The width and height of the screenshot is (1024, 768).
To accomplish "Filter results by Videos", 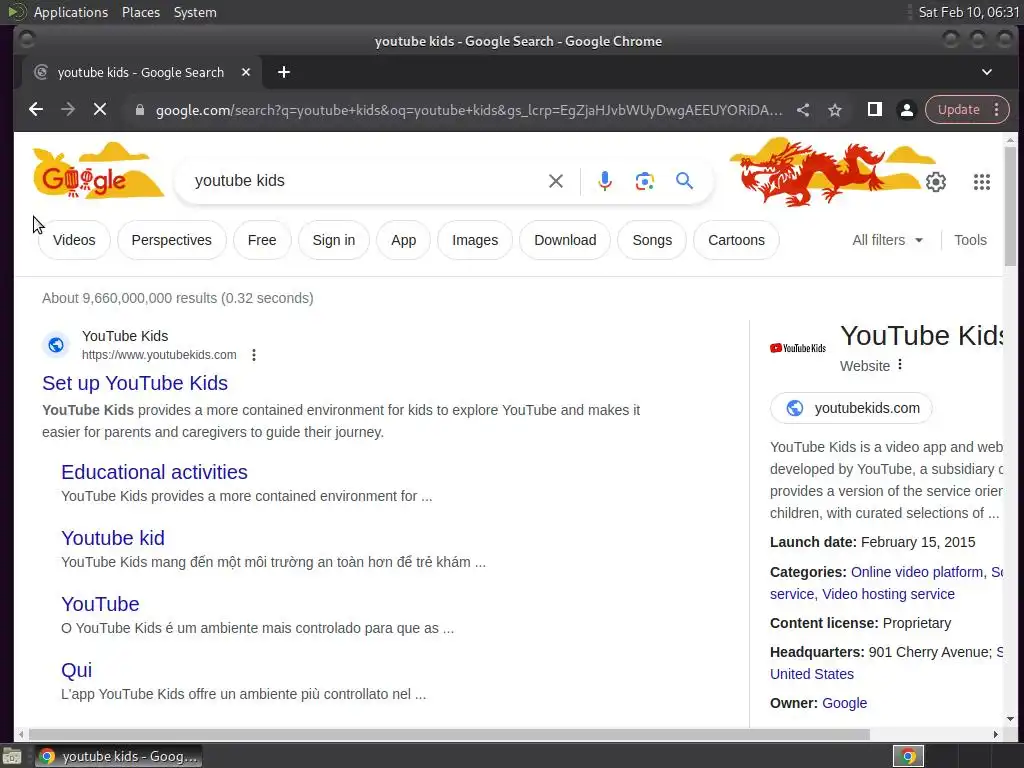I will [x=74, y=240].
